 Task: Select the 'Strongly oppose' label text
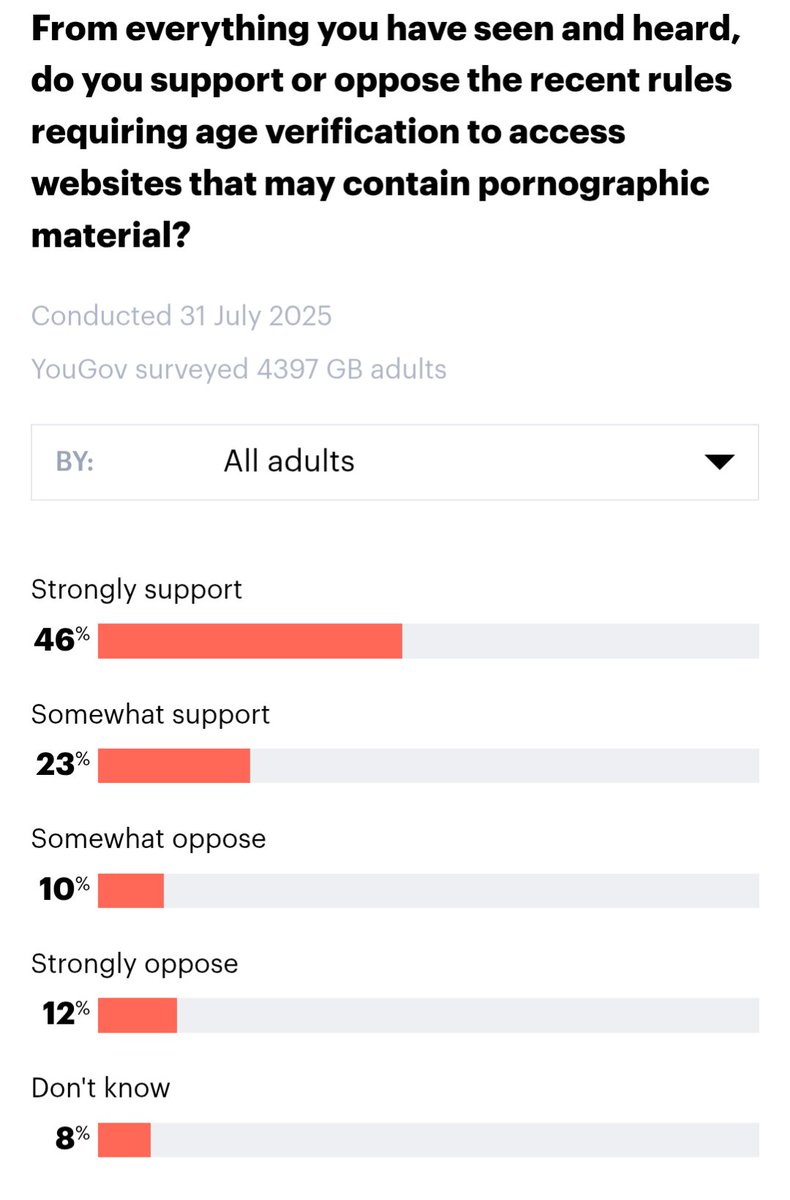pos(135,964)
